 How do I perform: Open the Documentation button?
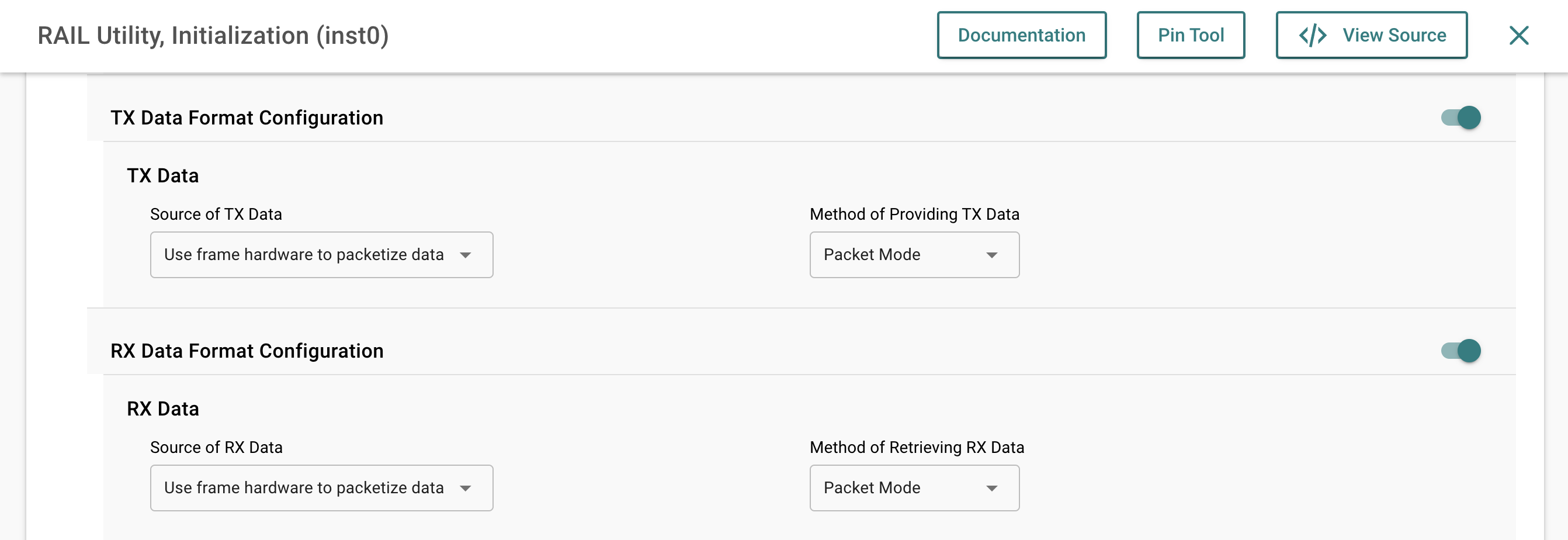click(x=1021, y=35)
